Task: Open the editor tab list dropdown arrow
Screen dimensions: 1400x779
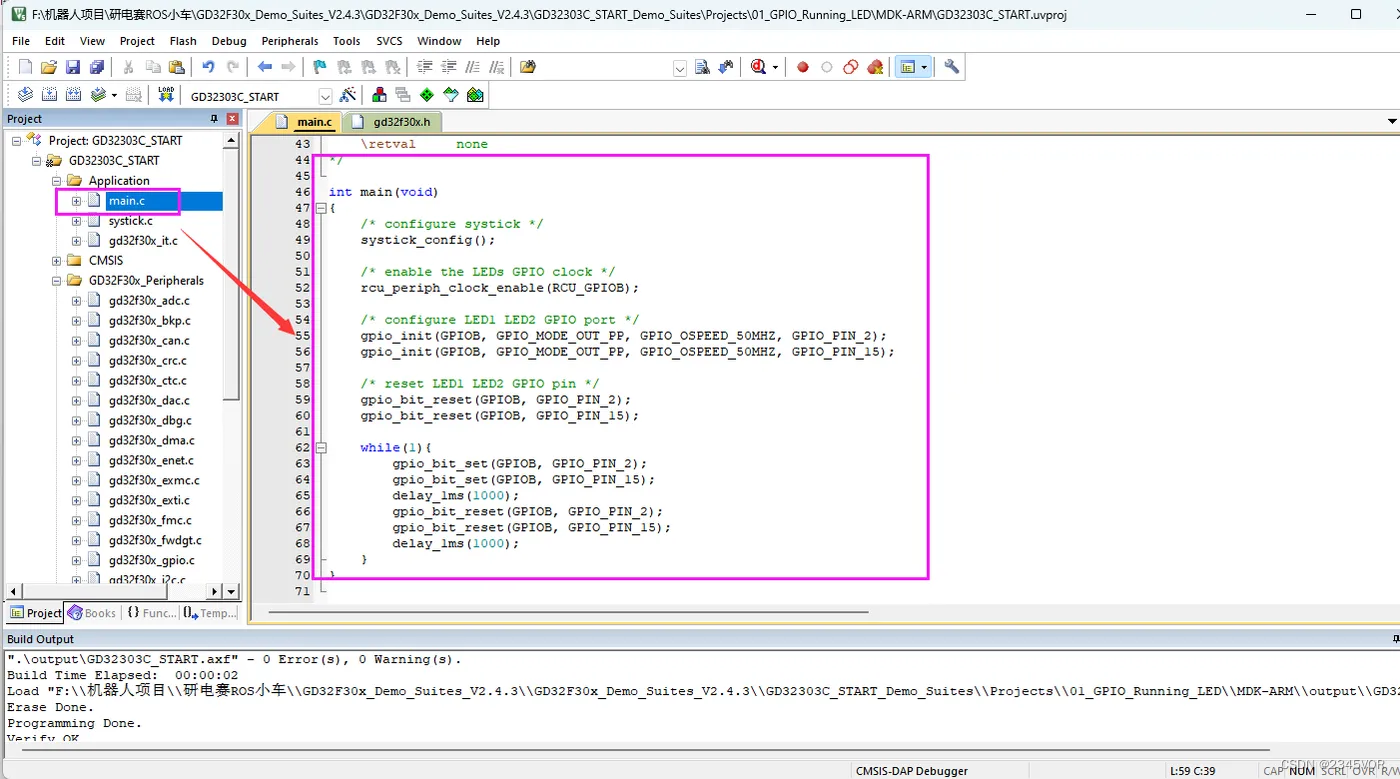Action: [x=1392, y=122]
